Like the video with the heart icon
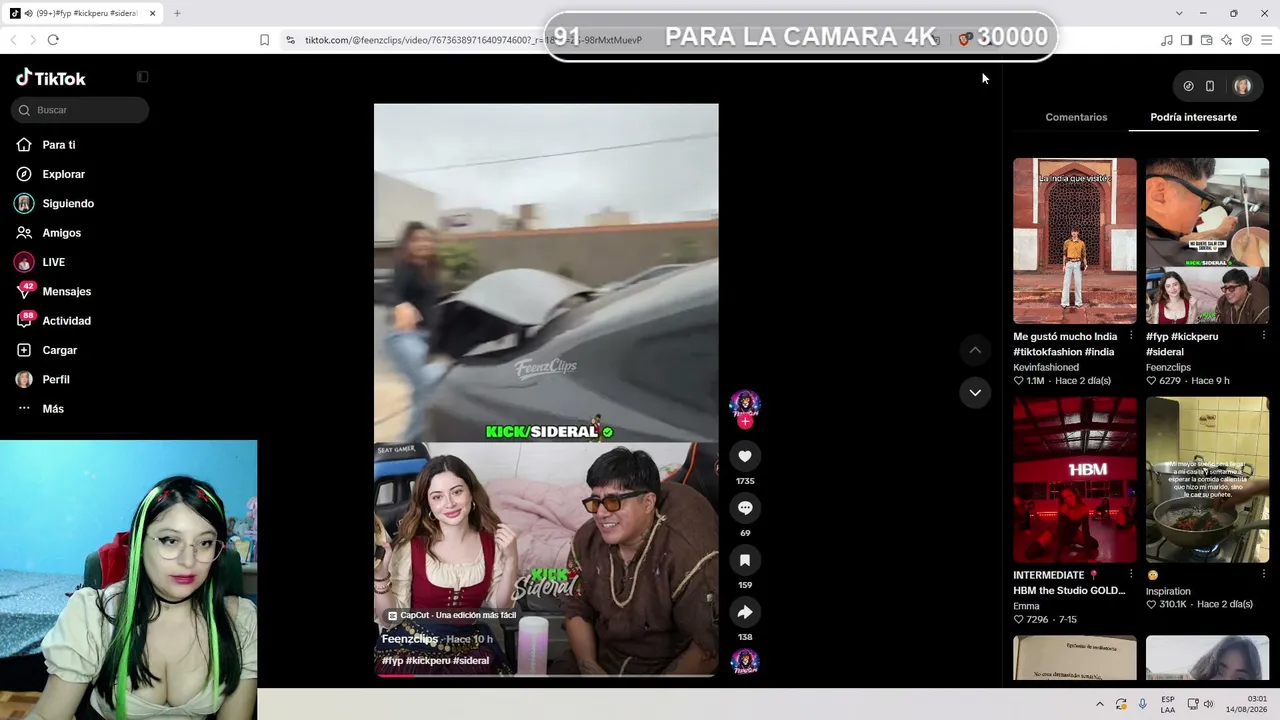Viewport: 1280px width, 720px height. (745, 456)
